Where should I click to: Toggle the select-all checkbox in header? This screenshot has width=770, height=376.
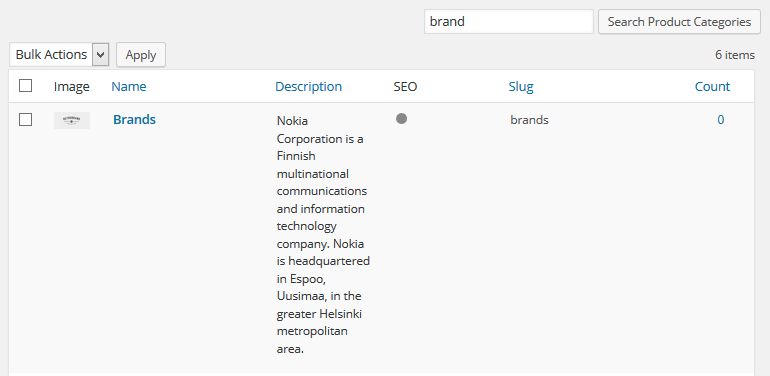pyautogui.click(x=26, y=85)
